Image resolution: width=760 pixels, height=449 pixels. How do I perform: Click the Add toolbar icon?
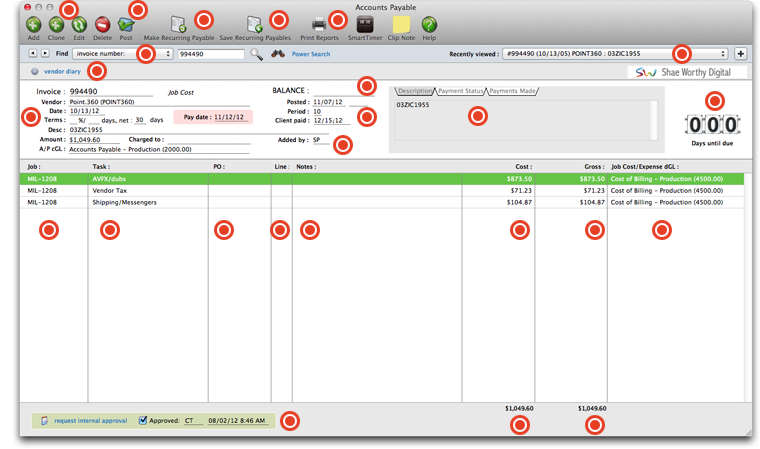[33, 24]
